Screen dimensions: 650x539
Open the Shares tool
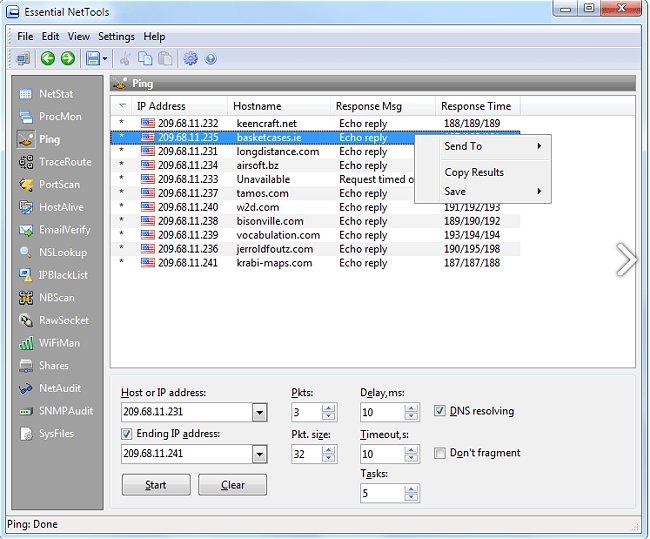click(44, 365)
